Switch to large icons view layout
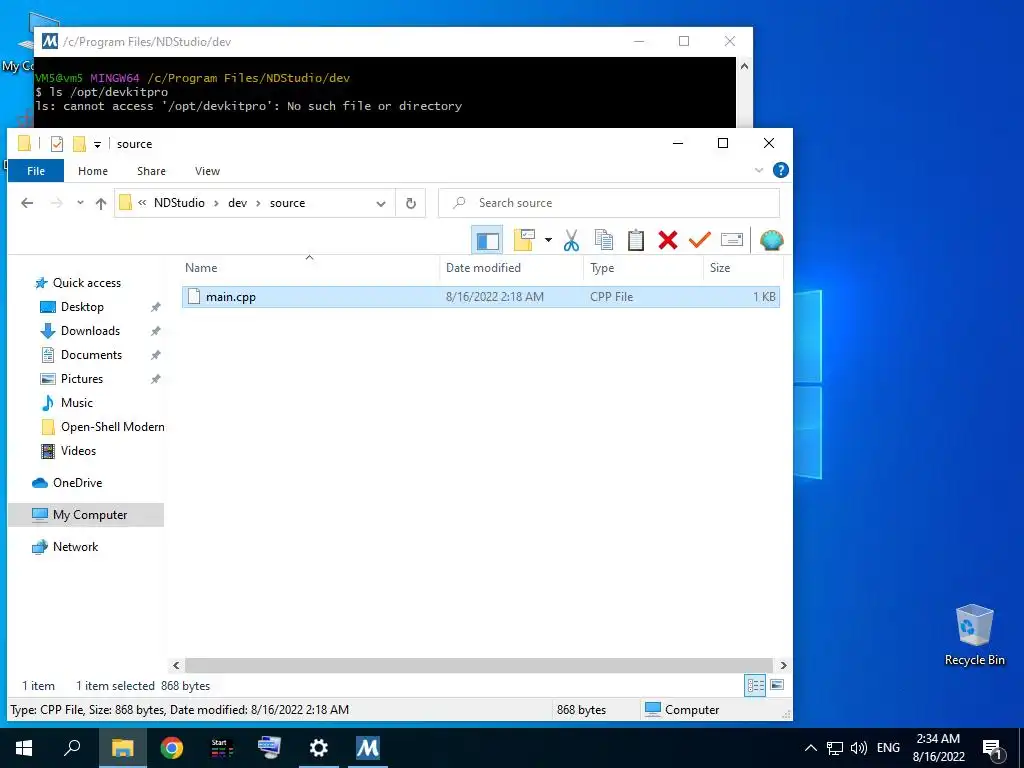Viewport: 1024px width, 768px height. click(777, 685)
